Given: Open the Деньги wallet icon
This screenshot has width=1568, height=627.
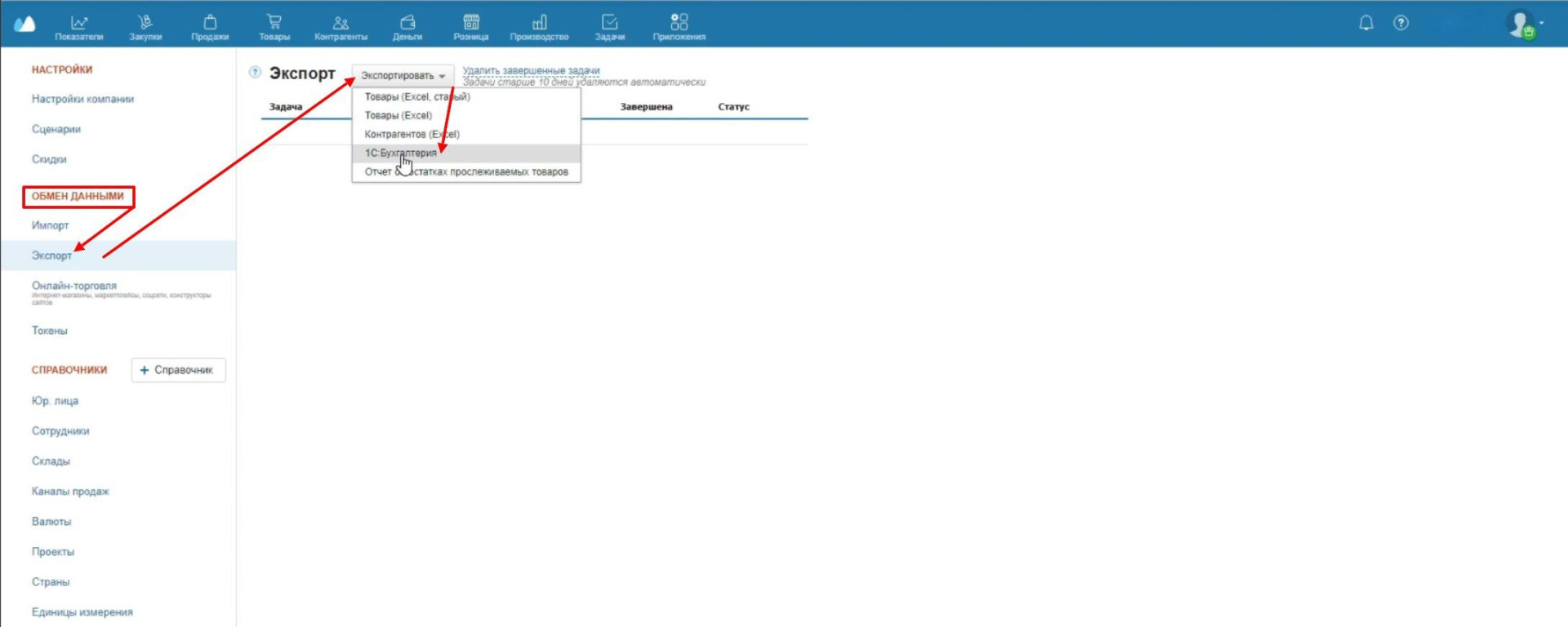Looking at the screenshot, I should click(408, 26).
